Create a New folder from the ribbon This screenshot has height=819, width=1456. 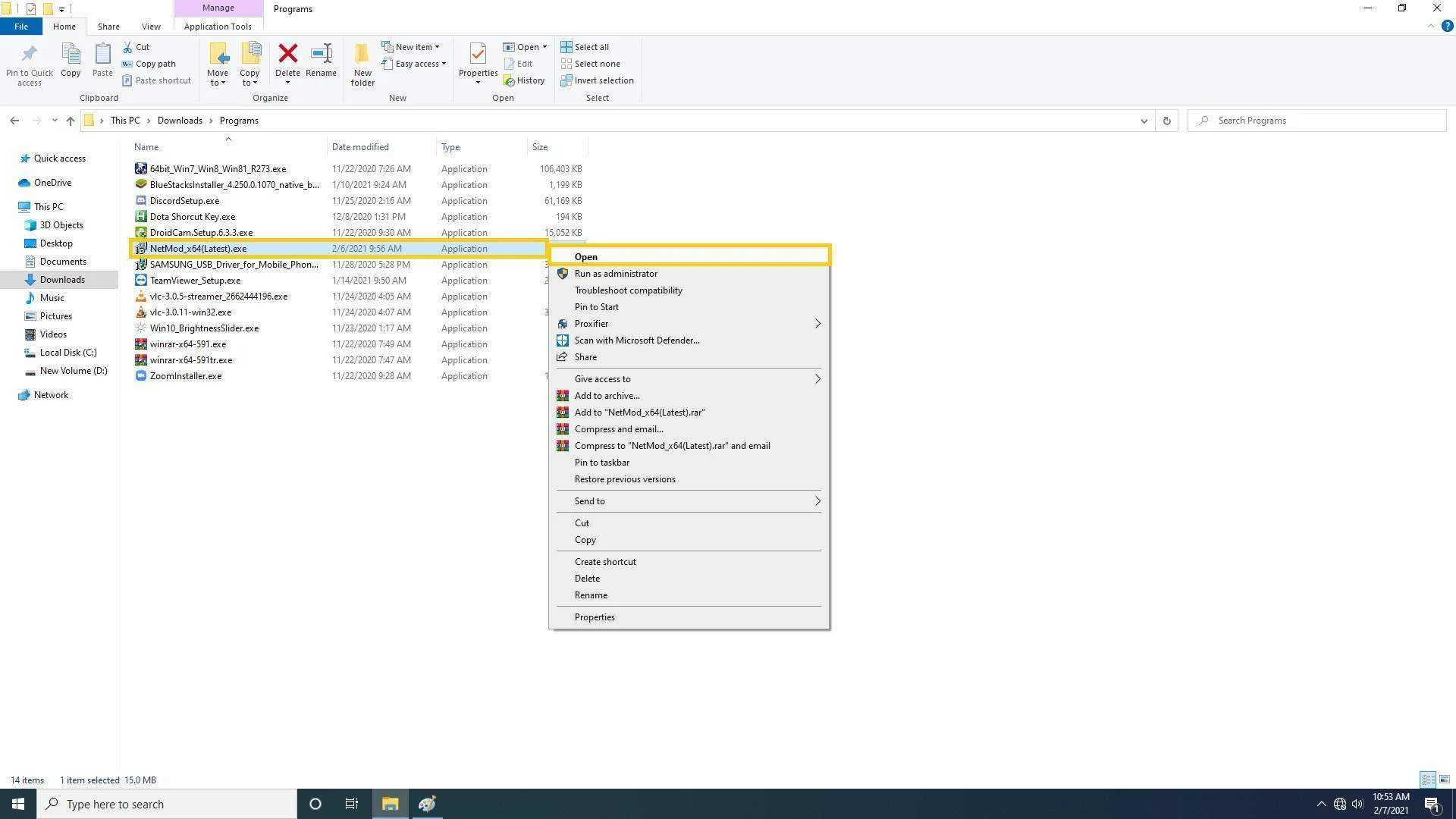pyautogui.click(x=362, y=64)
